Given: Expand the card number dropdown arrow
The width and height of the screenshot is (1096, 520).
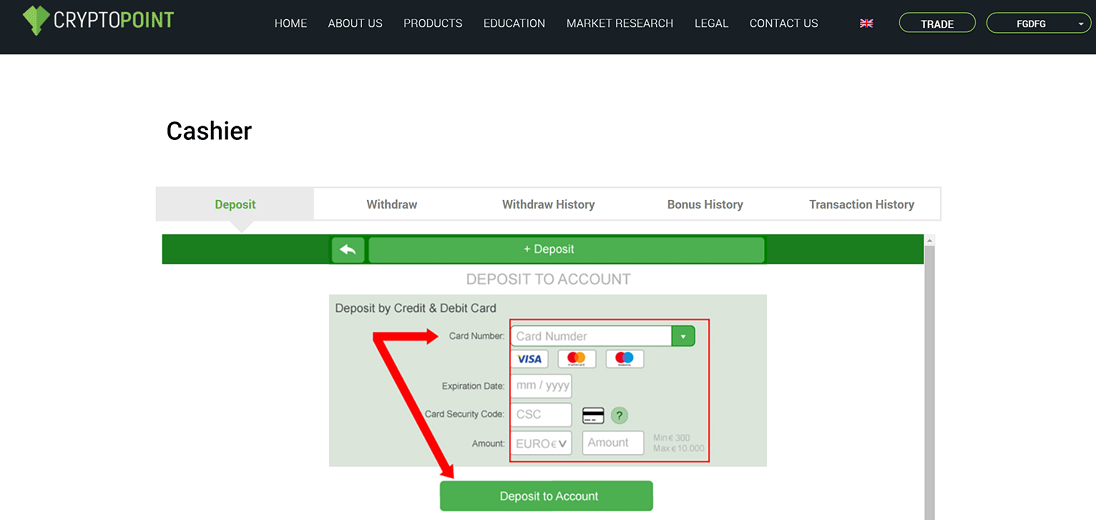Looking at the screenshot, I should point(683,336).
